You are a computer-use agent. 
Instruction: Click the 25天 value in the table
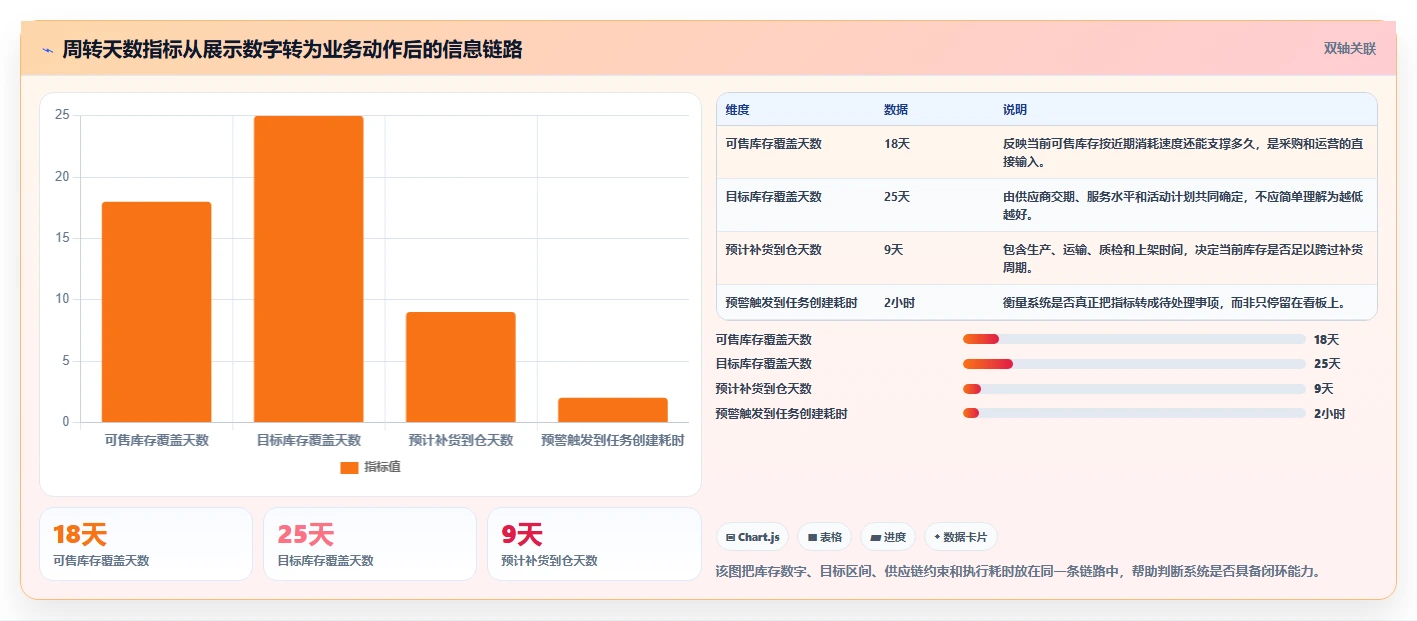tap(897, 197)
